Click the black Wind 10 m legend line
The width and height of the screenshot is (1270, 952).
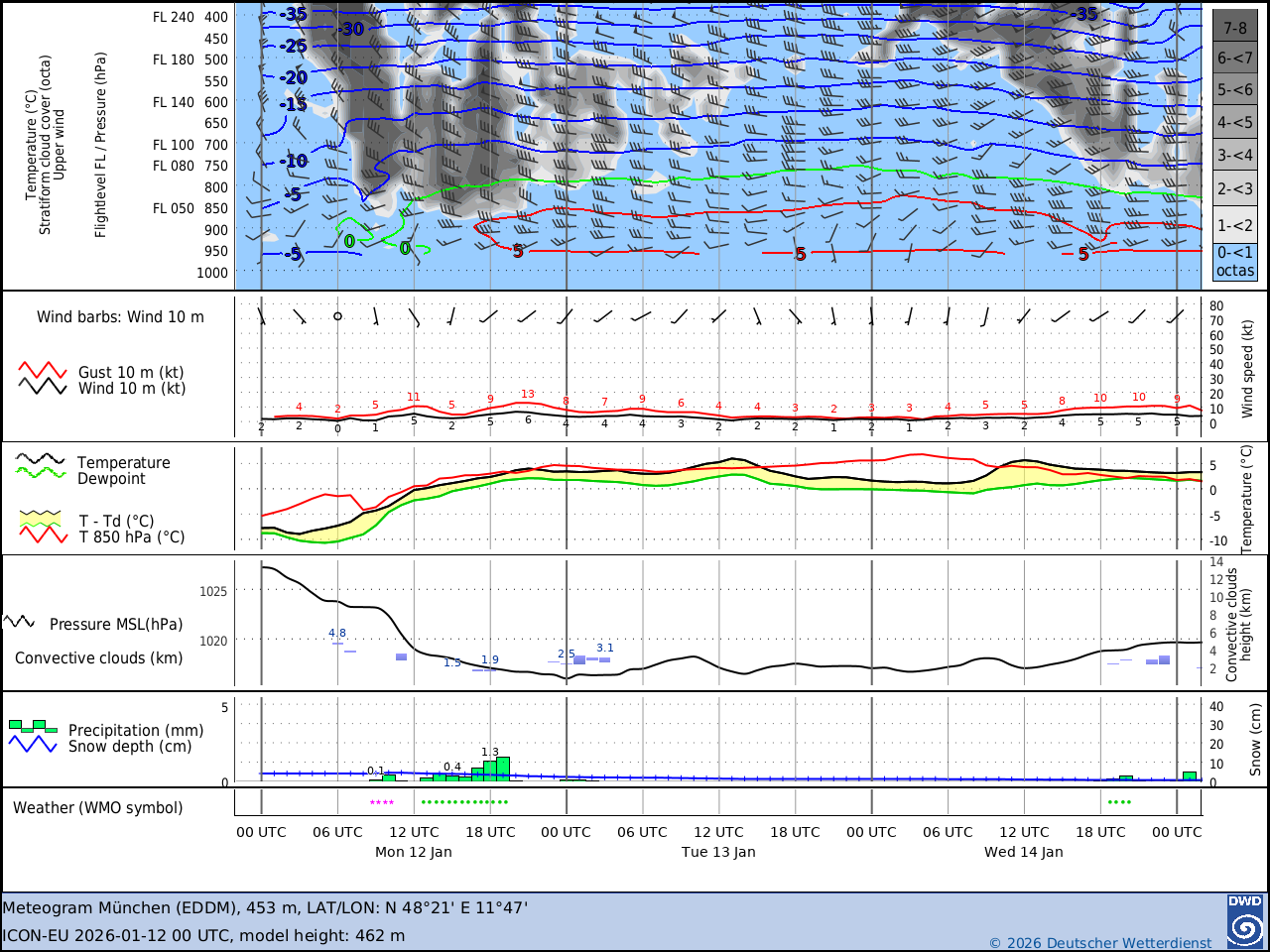coord(43,386)
